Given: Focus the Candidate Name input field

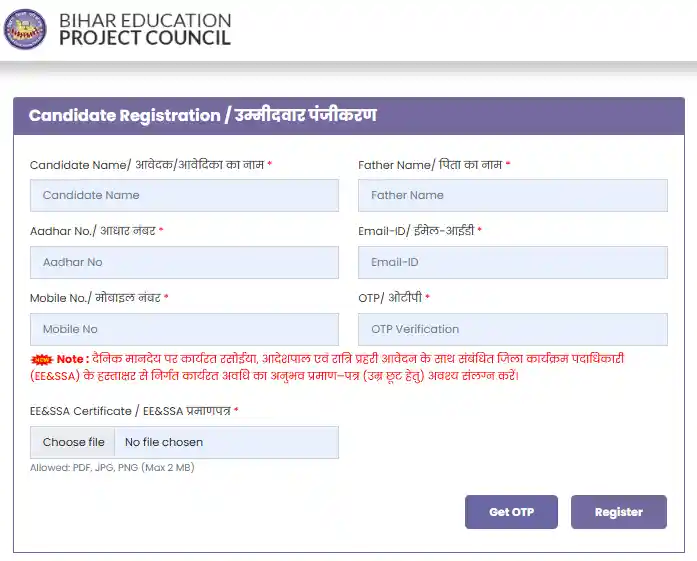Looking at the screenshot, I should tap(184, 195).
